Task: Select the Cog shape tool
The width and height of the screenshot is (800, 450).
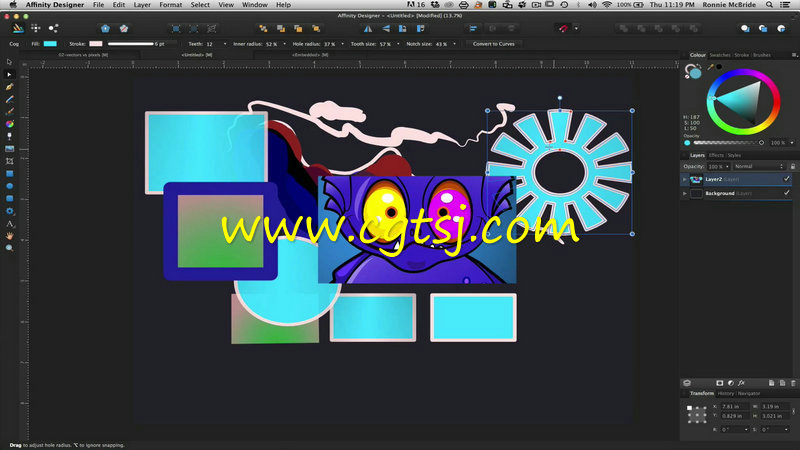Action: 9,211
